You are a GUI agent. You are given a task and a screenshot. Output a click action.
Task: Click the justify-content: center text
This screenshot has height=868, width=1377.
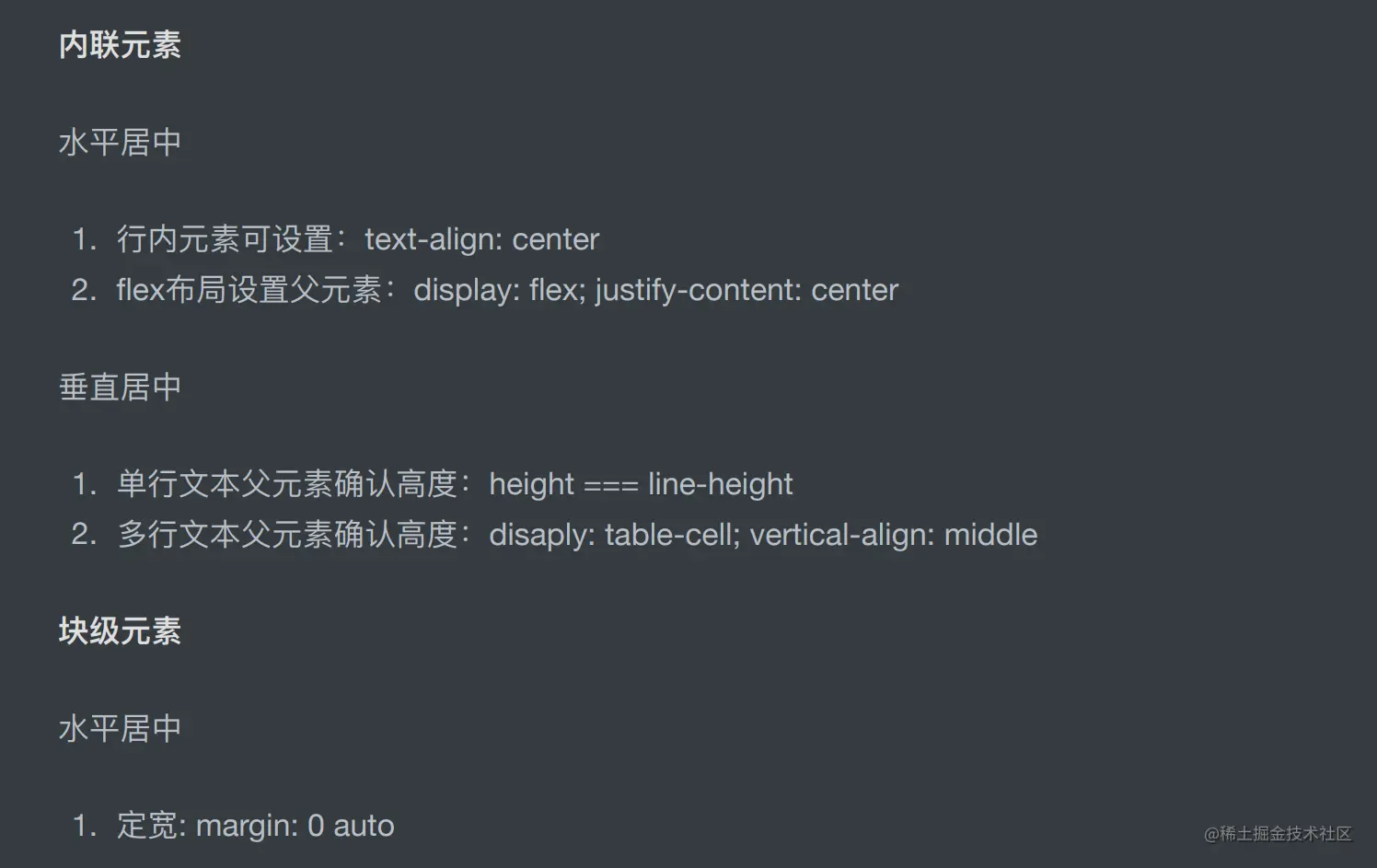click(746, 290)
